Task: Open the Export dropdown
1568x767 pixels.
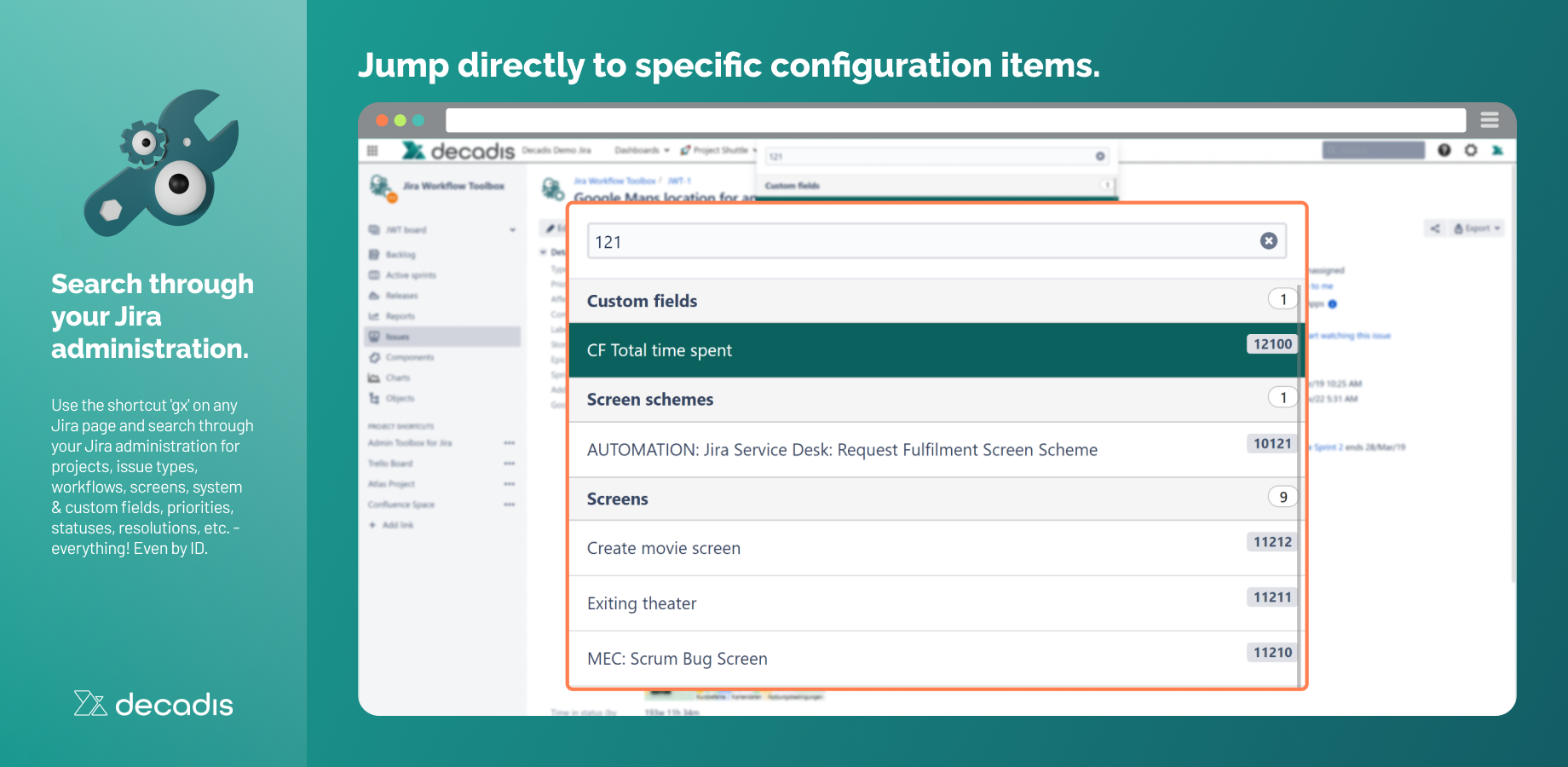Action: click(x=1477, y=228)
